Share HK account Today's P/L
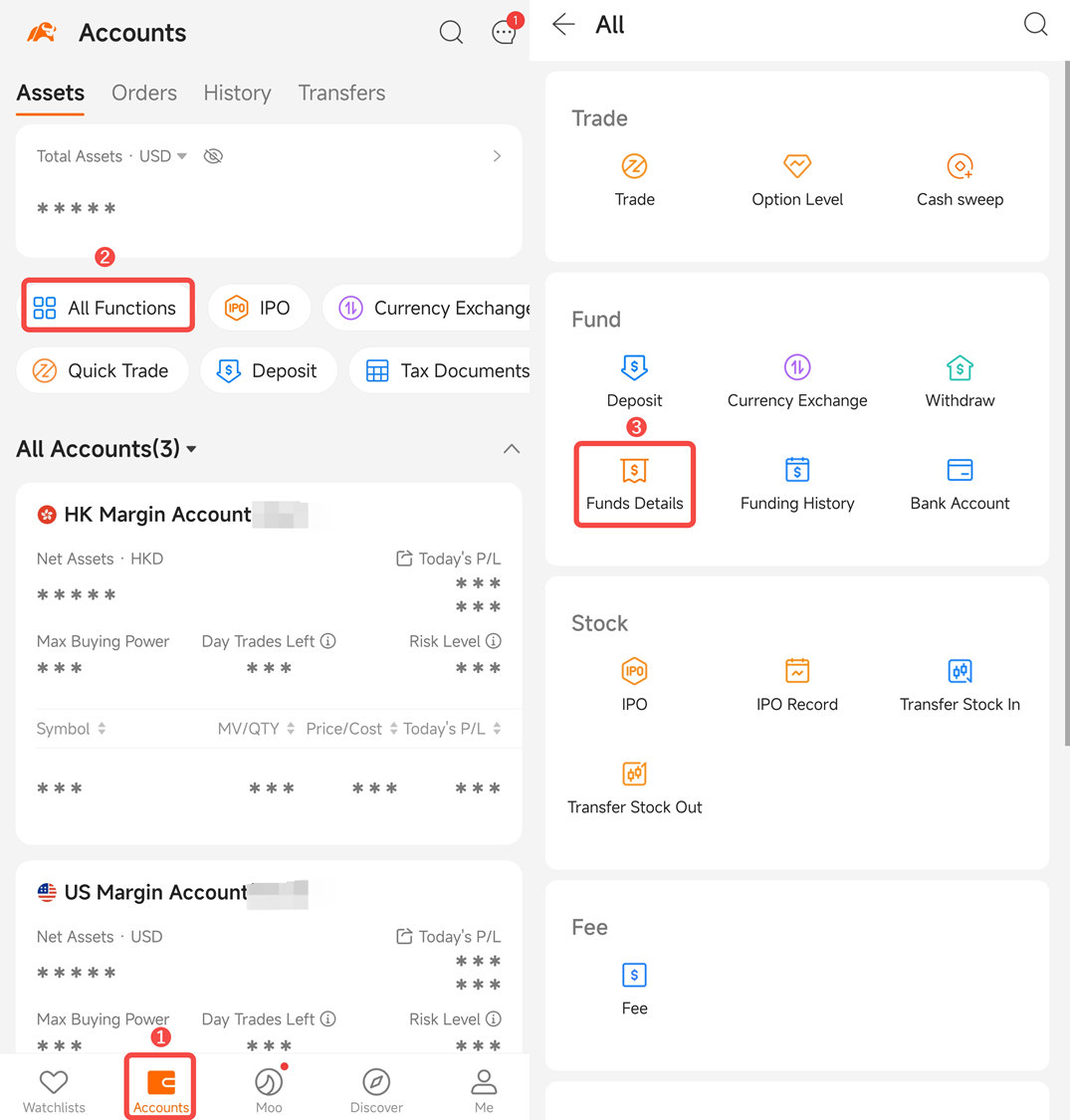Image resolution: width=1070 pixels, height=1120 pixels. [x=404, y=559]
